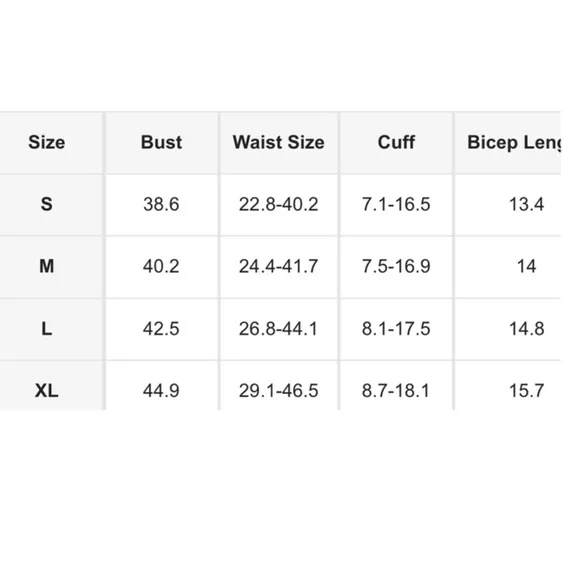580x580 pixels.
Task: Click bicep length value 13.4
Action: (x=526, y=204)
